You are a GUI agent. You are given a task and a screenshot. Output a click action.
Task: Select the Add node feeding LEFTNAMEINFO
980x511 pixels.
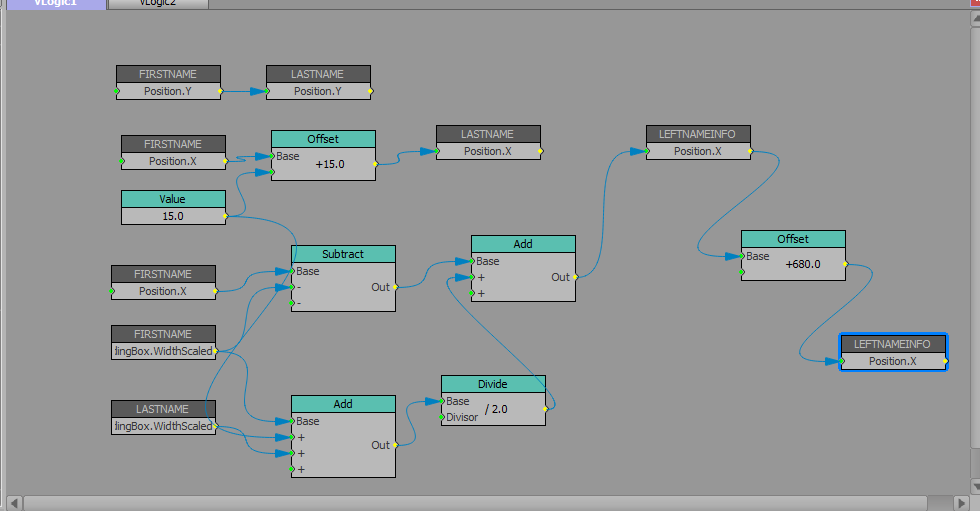pos(523,269)
